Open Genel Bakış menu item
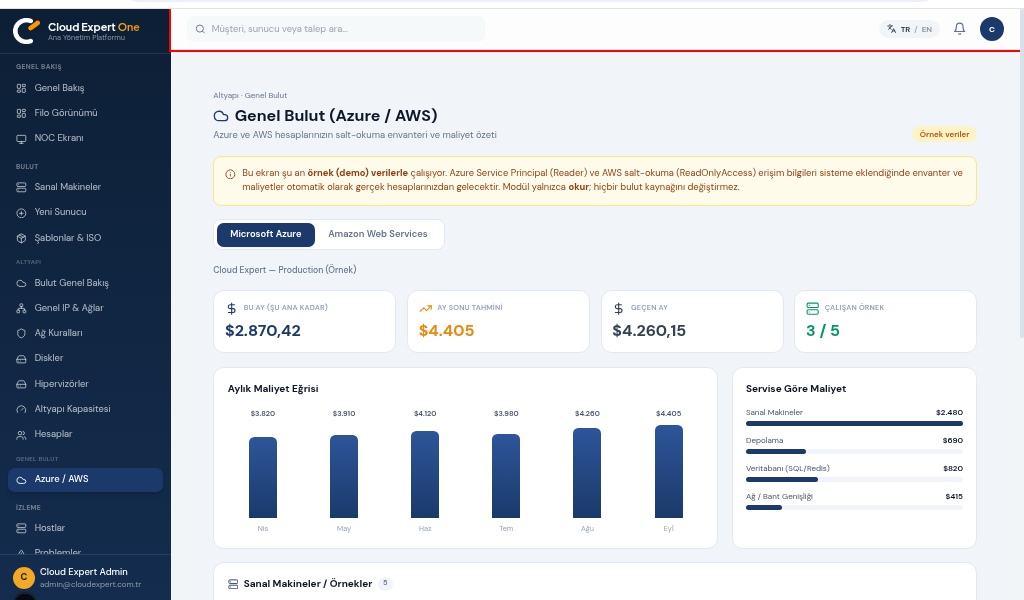Screen dimensions: 1024x600 click(86, 88)
